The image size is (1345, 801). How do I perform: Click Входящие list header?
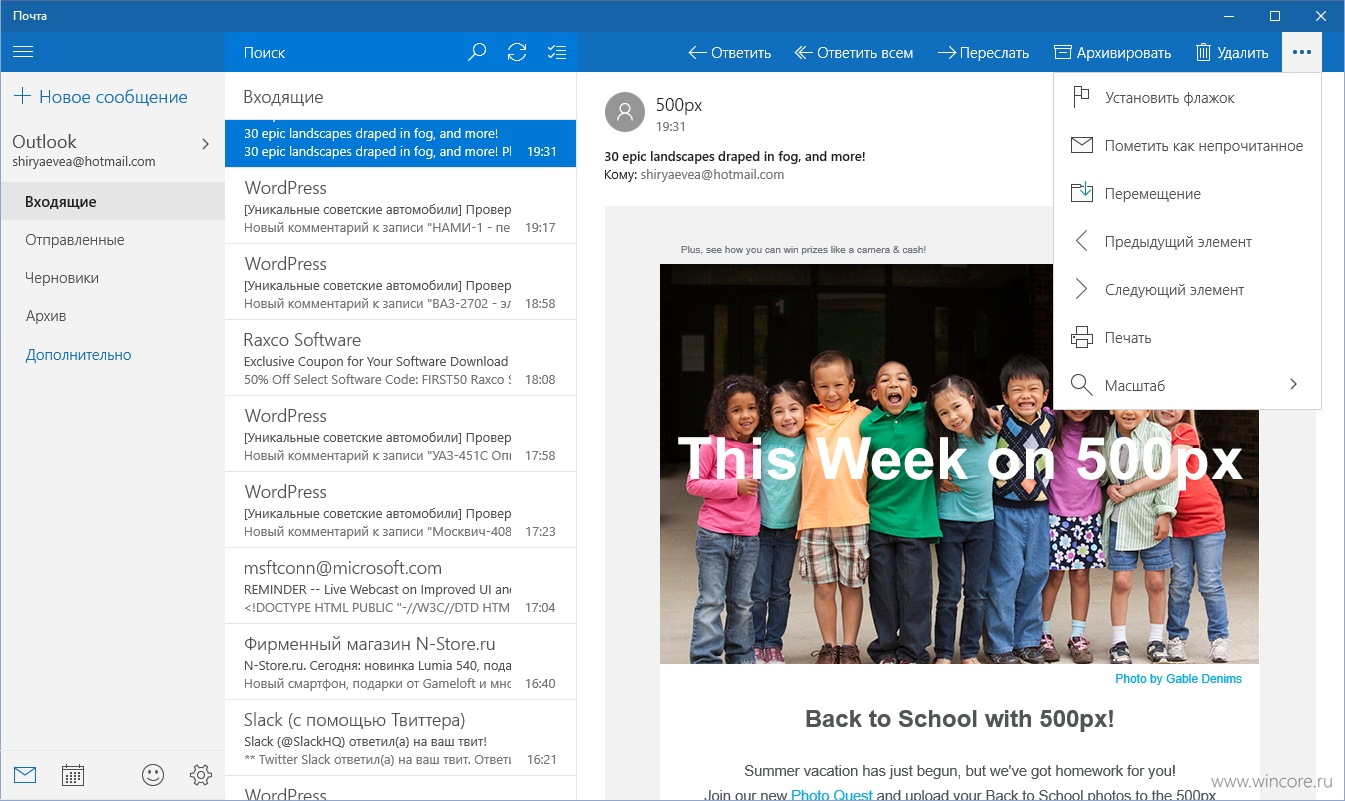[x=283, y=97]
